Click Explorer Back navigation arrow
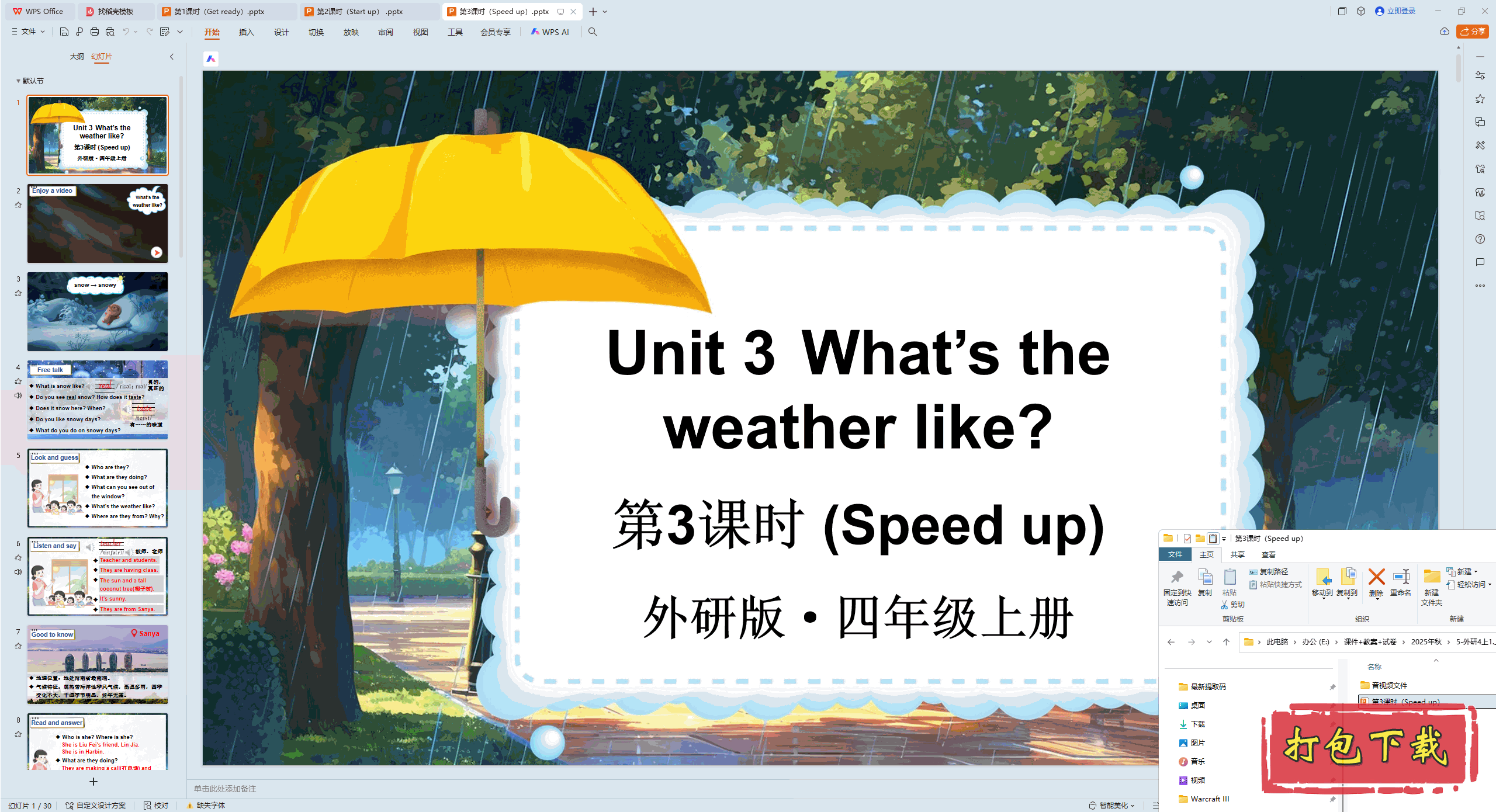 pos(1171,642)
